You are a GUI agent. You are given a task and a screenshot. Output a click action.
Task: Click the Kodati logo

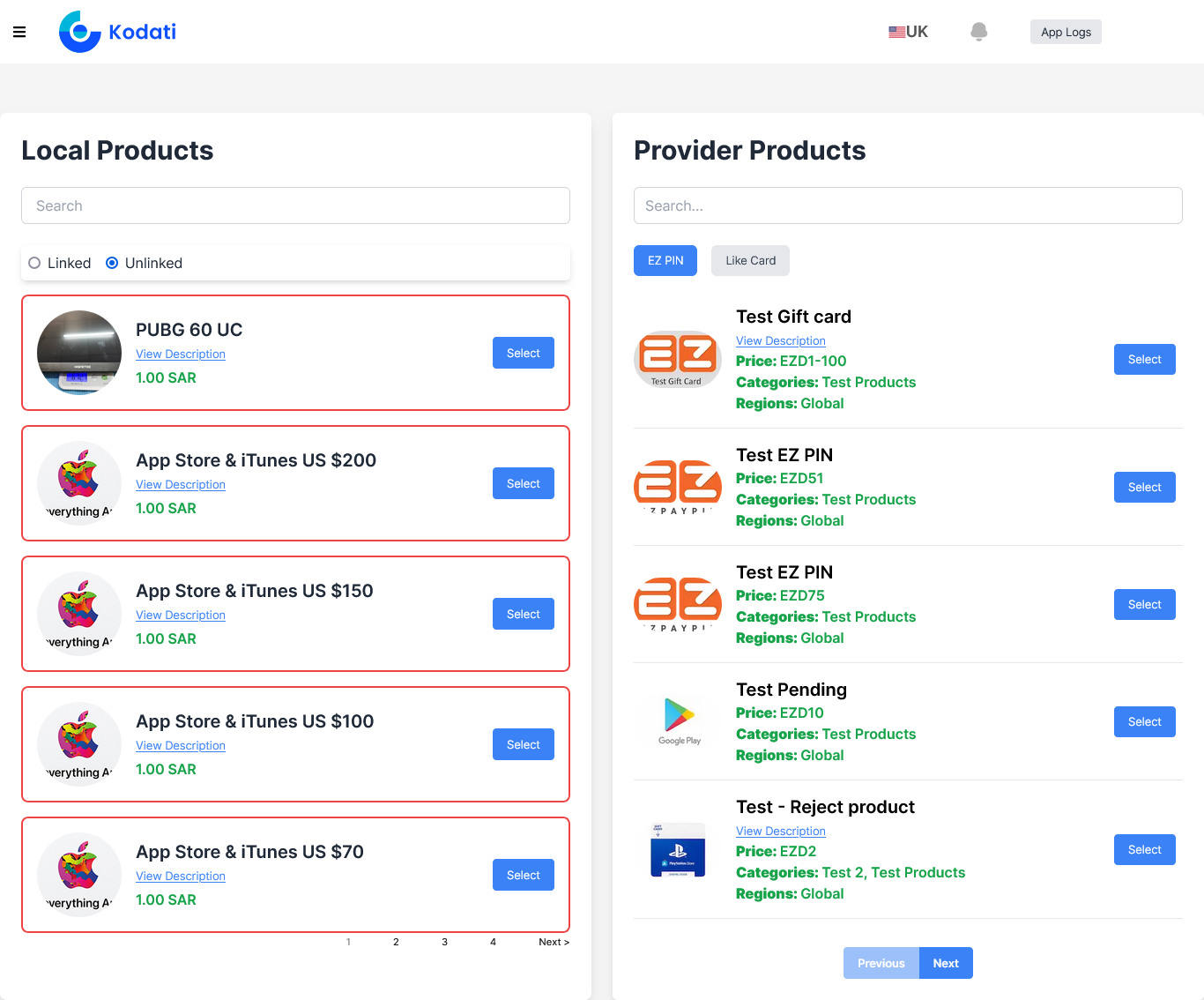pyautogui.click(x=117, y=32)
